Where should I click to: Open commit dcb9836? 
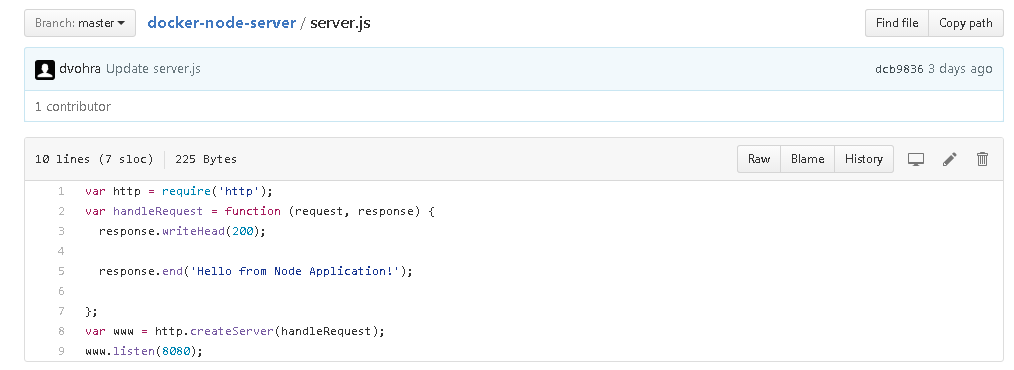[899, 69]
